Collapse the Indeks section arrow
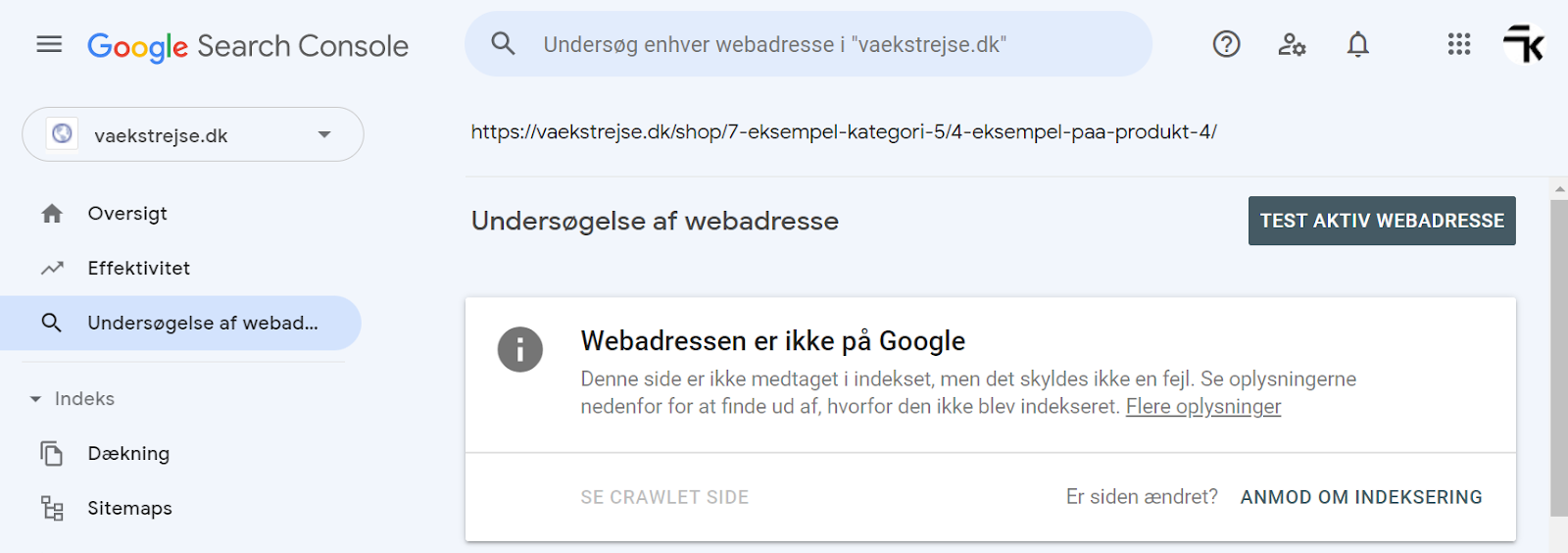The image size is (1568, 553). [35, 399]
